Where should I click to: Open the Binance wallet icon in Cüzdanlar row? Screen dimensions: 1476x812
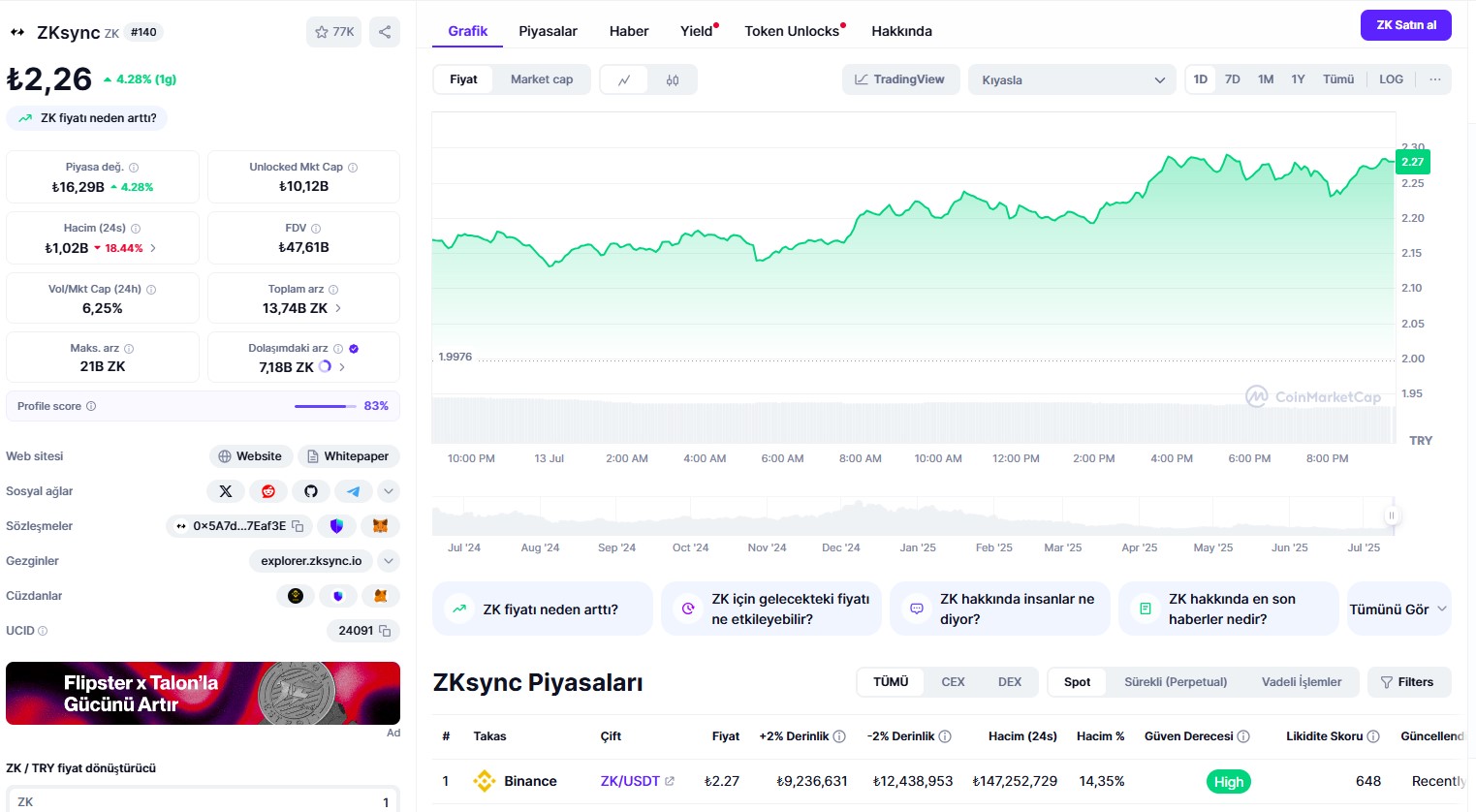[x=296, y=596]
